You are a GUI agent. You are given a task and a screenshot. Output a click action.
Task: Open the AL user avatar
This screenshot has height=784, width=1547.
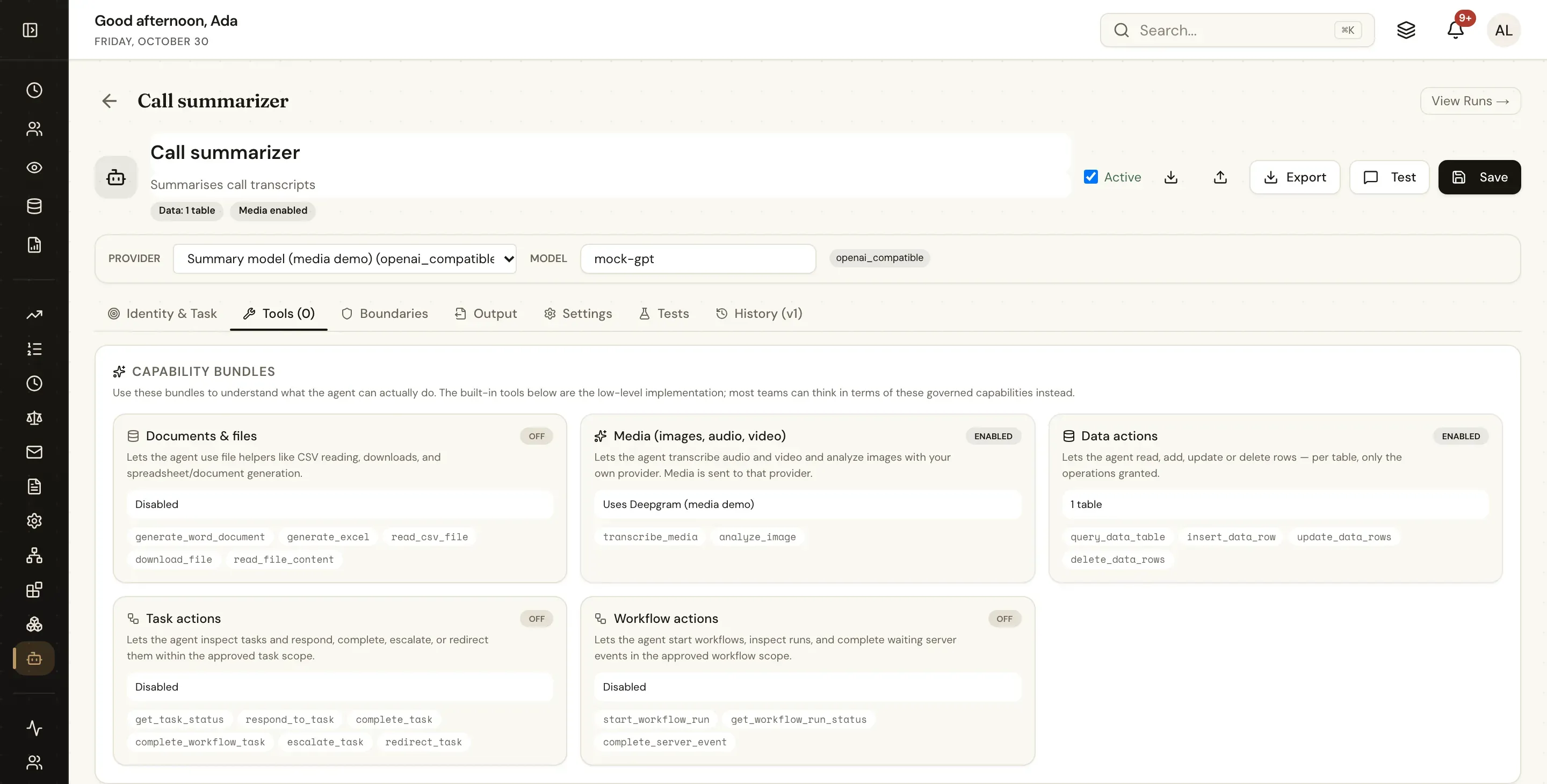pos(1503,30)
